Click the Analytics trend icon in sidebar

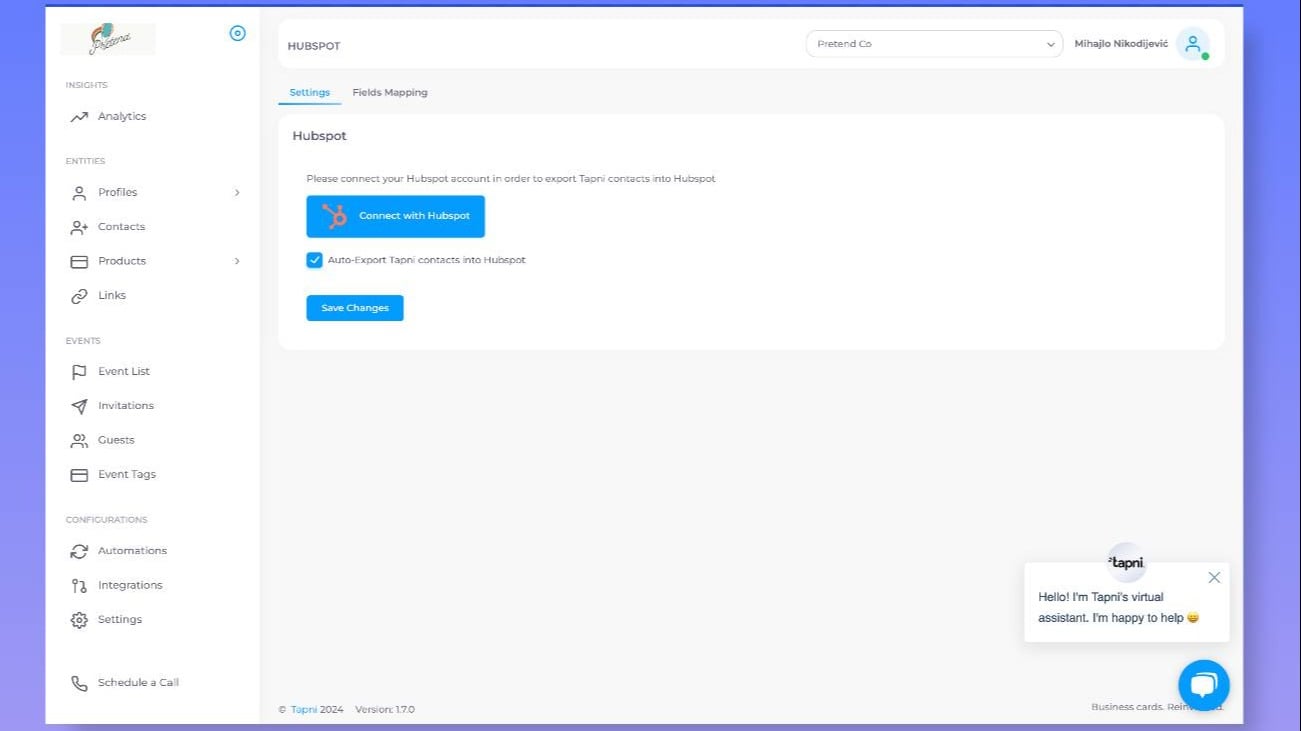(x=79, y=117)
